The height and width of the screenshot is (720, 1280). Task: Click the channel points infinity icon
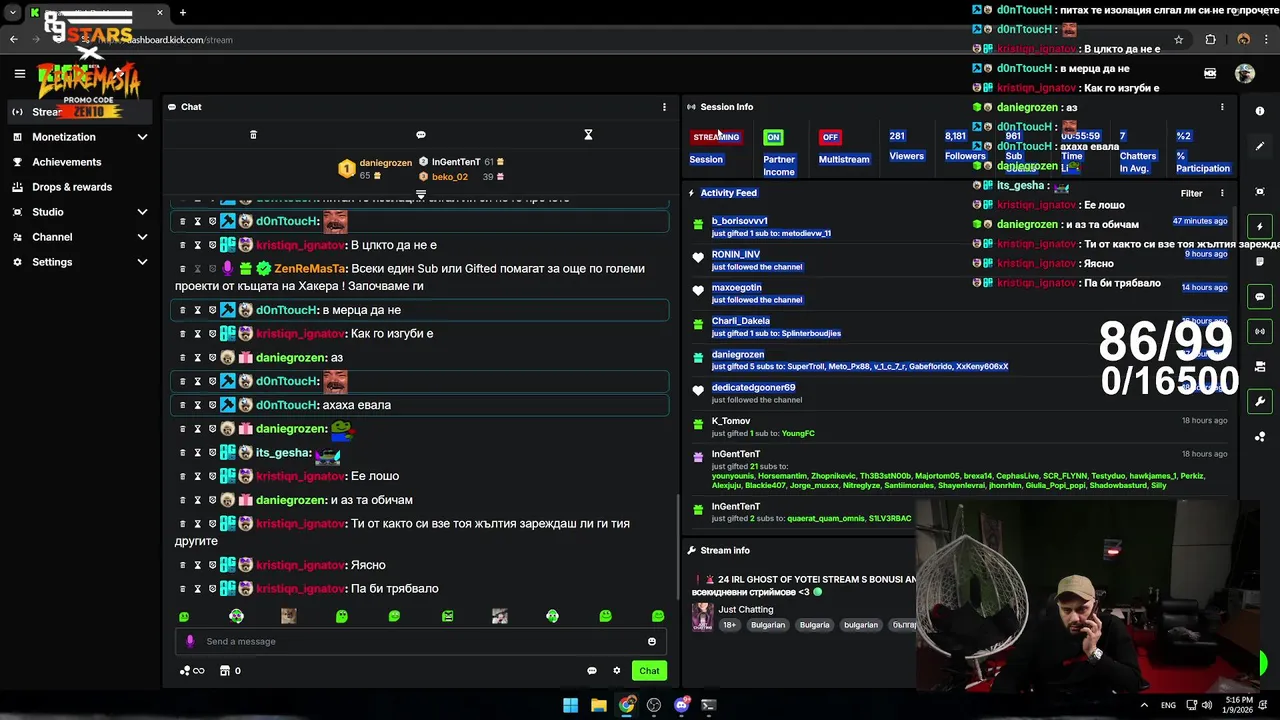[x=192, y=671]
